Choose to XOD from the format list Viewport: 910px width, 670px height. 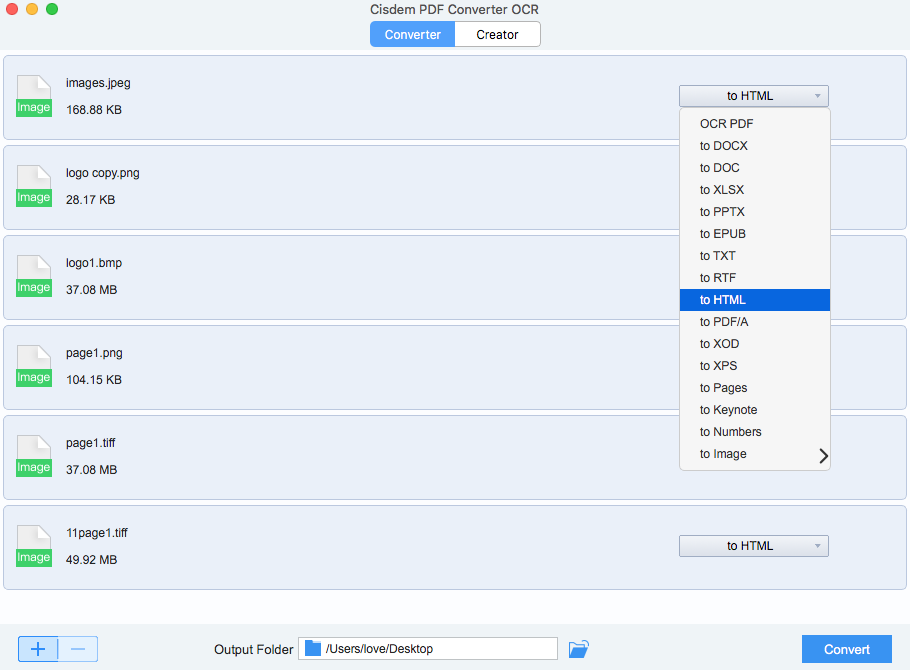coord(754,344)
